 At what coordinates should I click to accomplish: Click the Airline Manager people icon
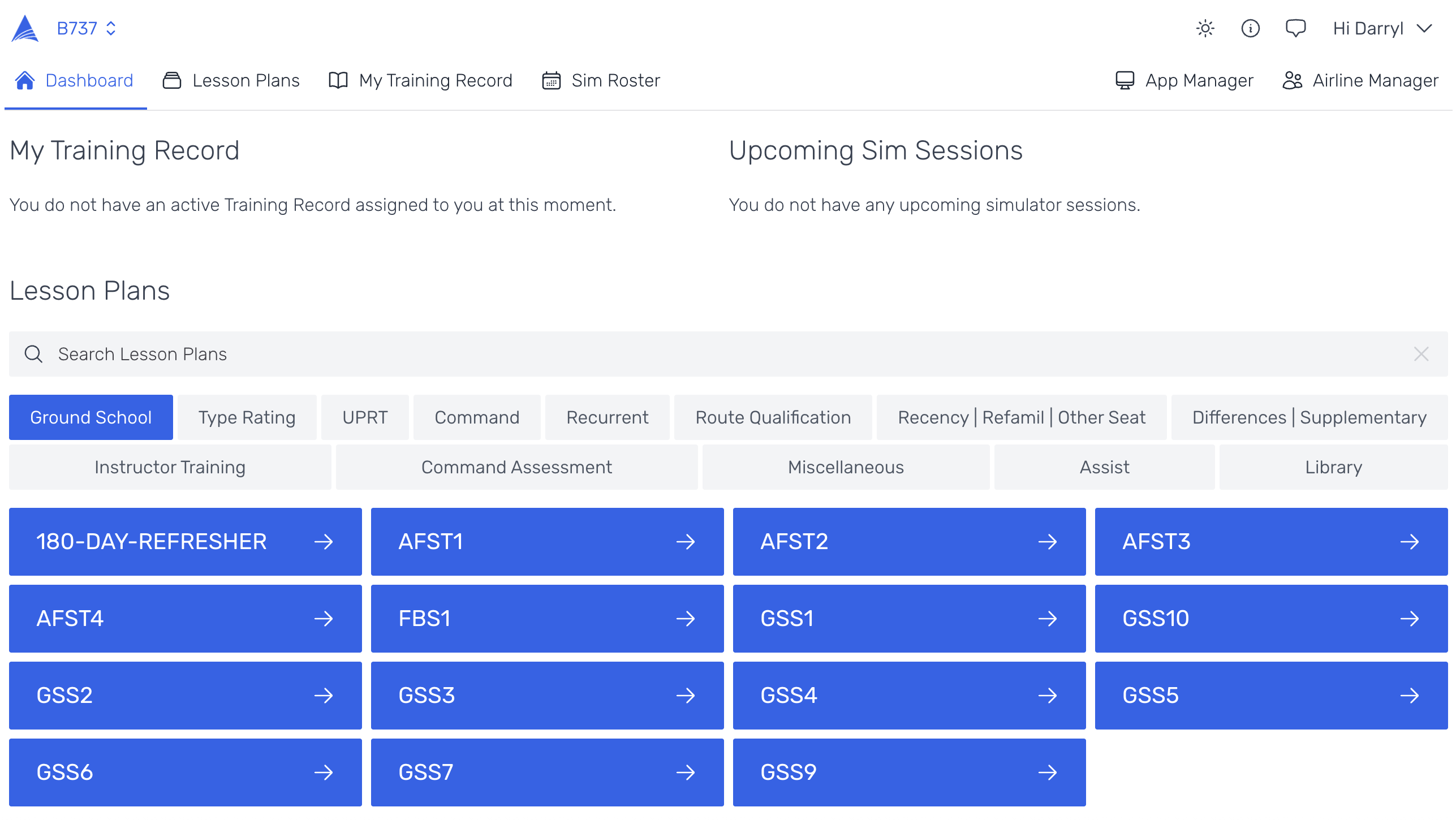coord(1292,81)
